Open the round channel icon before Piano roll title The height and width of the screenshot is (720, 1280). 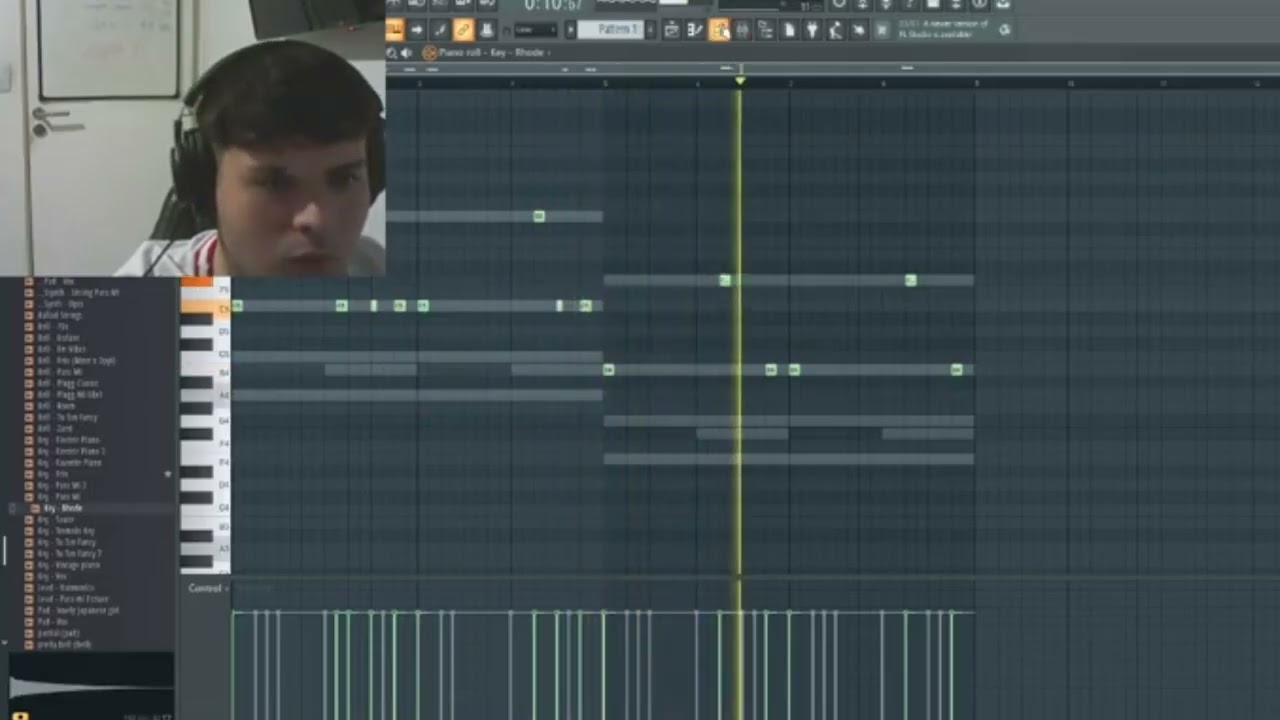pos(429,52)
